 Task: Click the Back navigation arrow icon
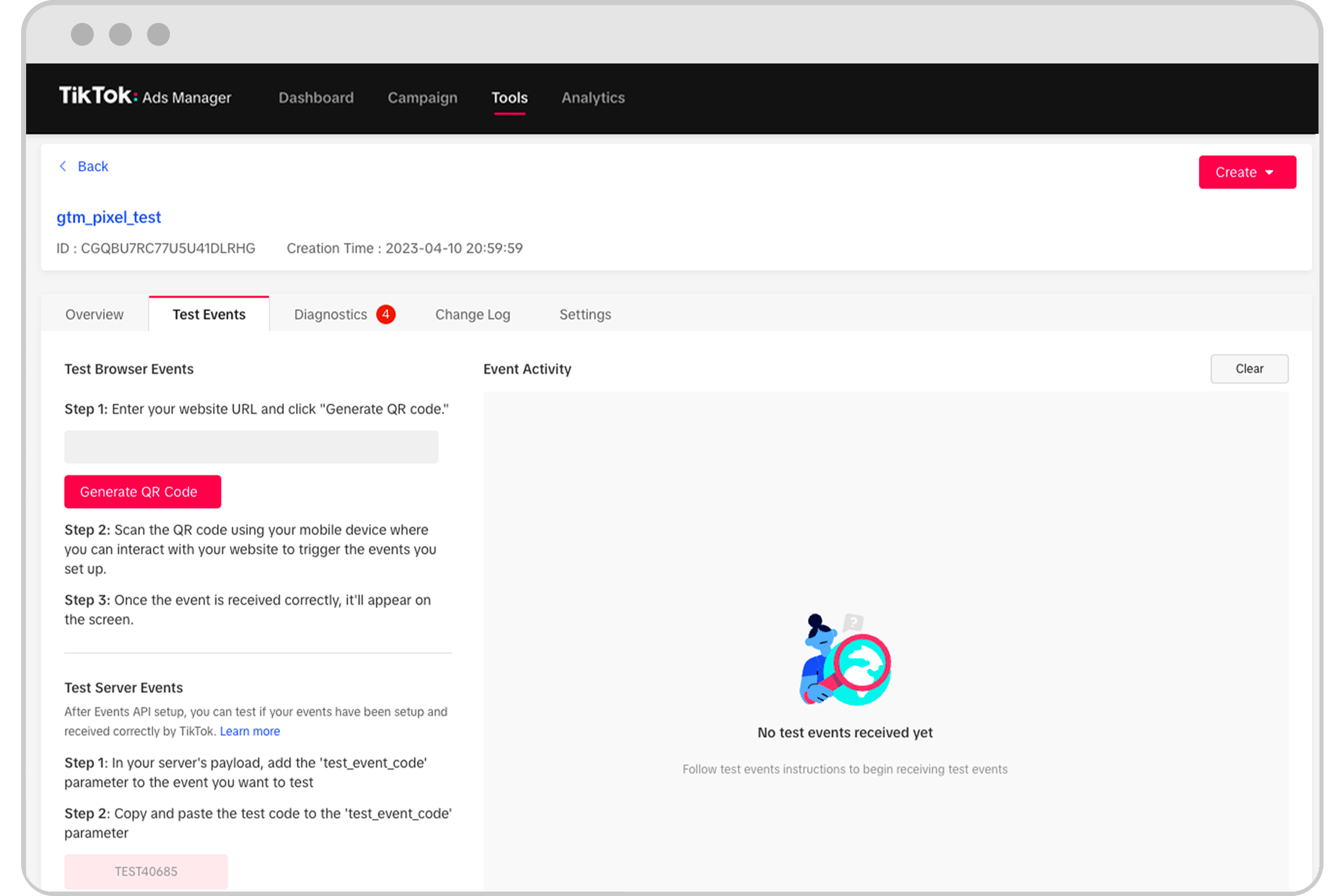click(x=64, y=167)
